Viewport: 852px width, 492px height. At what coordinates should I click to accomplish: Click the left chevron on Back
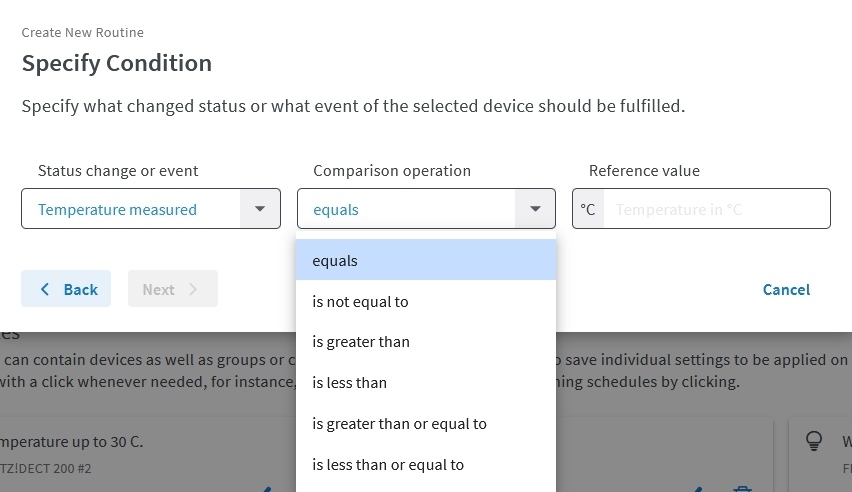tap(45, 289)
